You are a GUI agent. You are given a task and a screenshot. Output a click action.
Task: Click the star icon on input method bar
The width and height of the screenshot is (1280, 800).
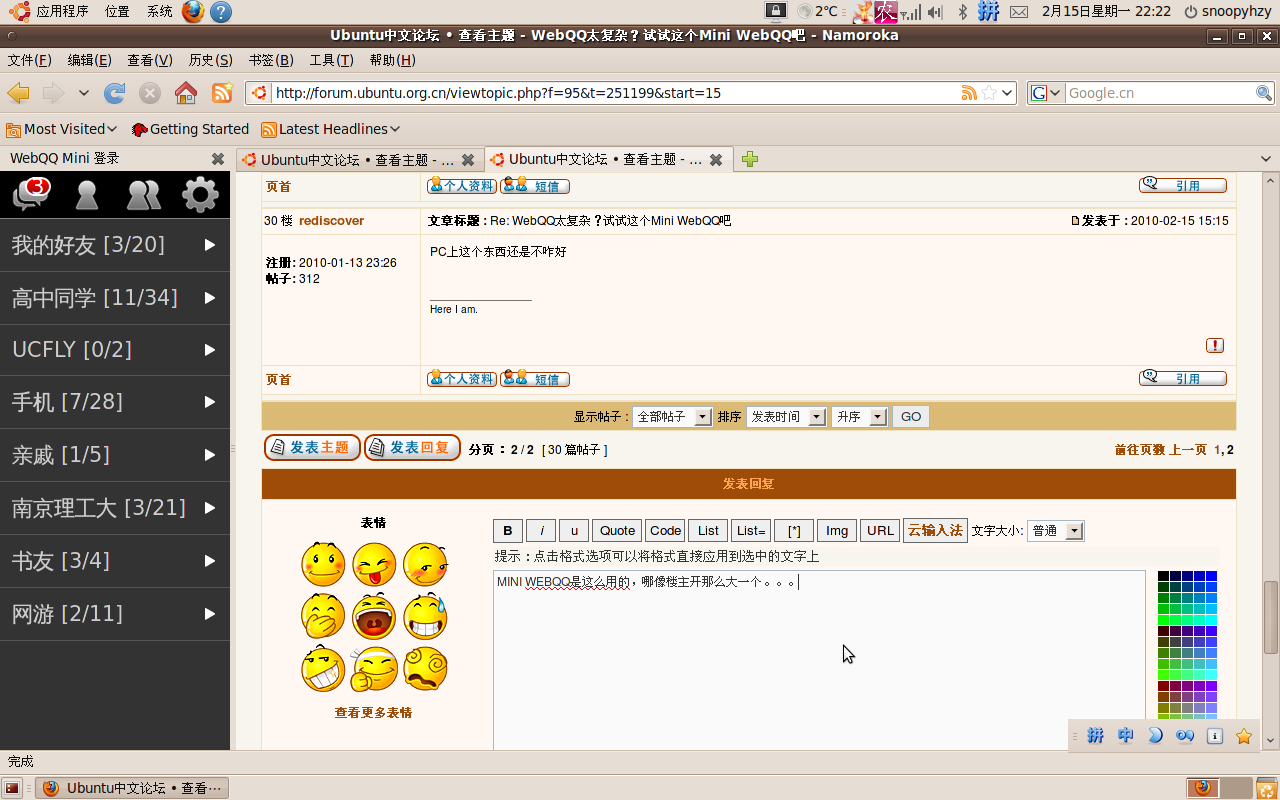pos(1244,736)
